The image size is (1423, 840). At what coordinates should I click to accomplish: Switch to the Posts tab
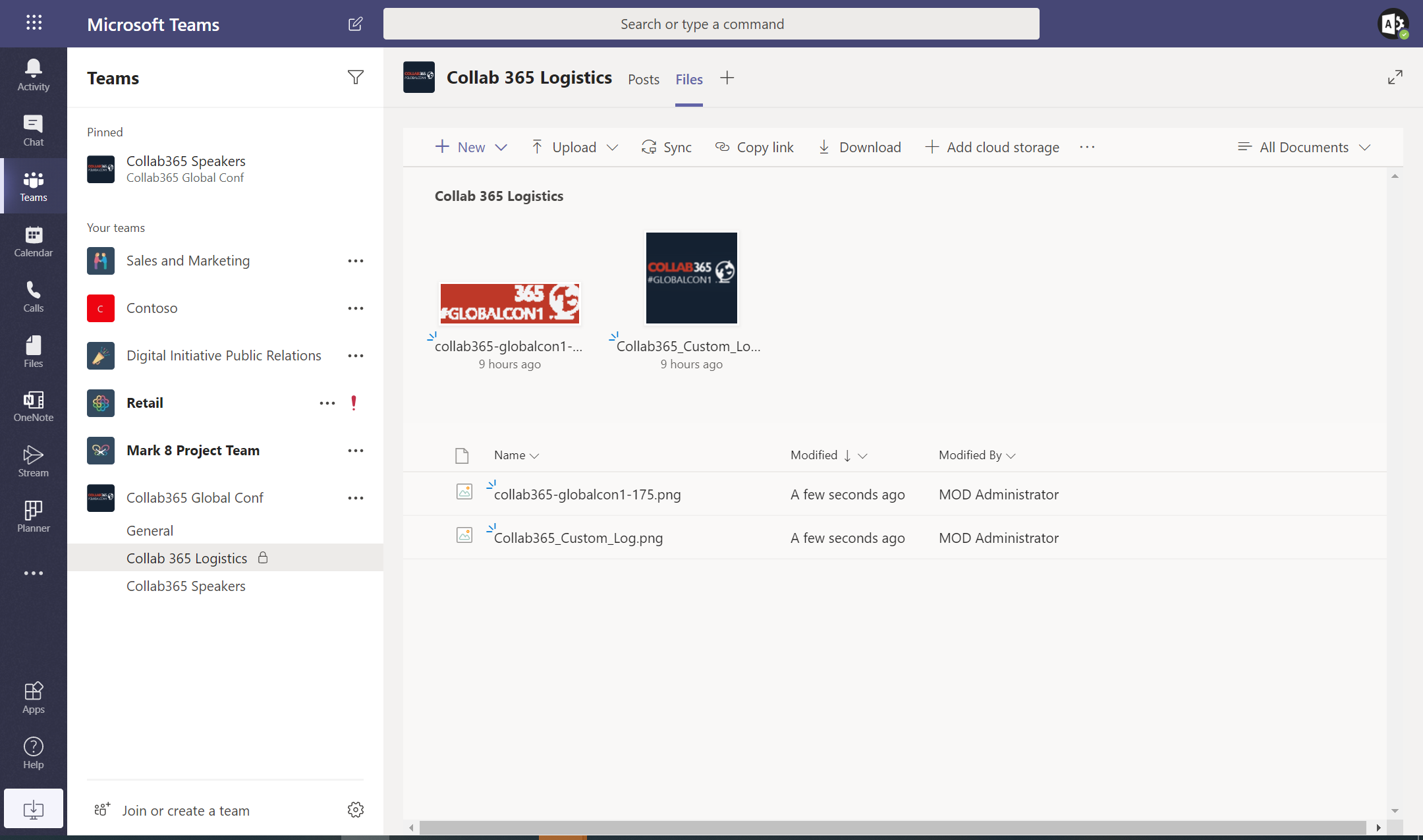pyautogui.click(x=644, y=79)
